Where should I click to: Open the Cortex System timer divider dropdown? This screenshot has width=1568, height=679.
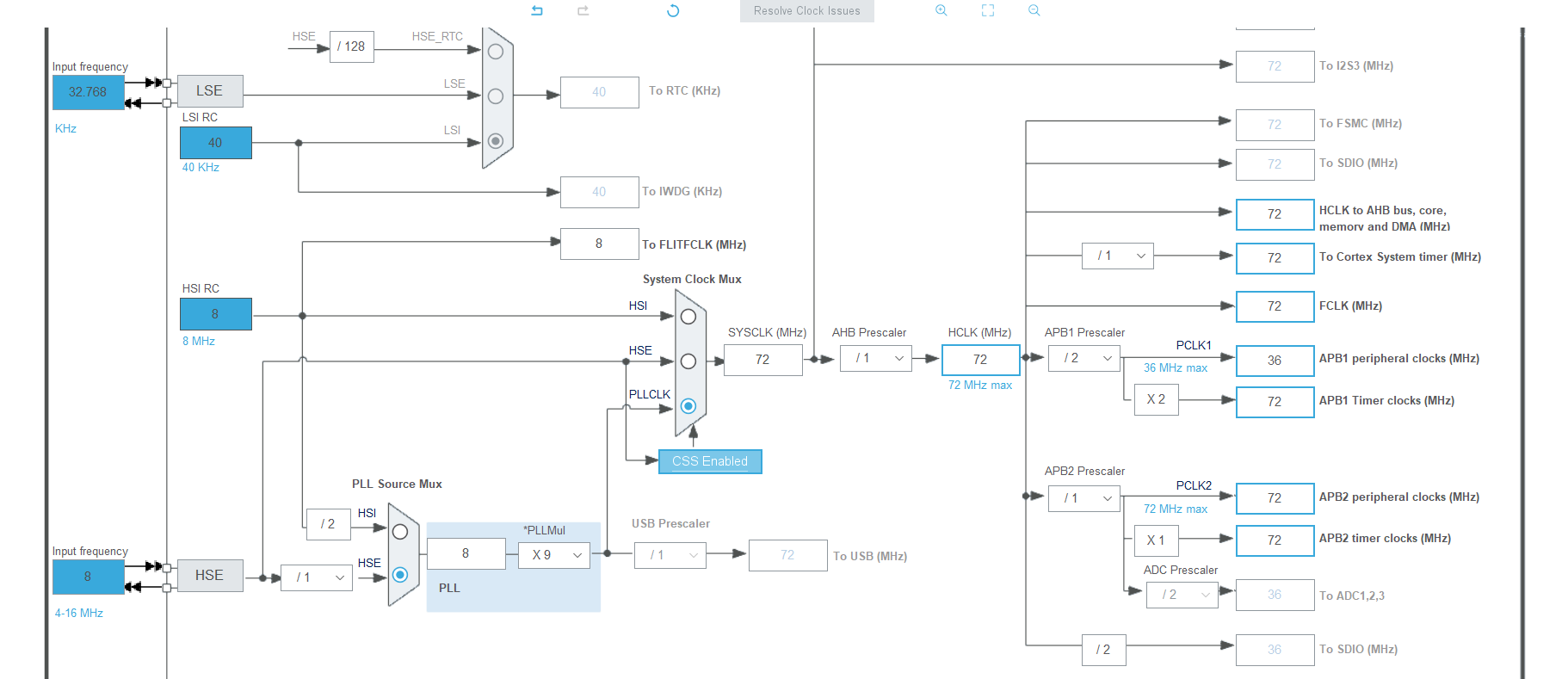1118,256
